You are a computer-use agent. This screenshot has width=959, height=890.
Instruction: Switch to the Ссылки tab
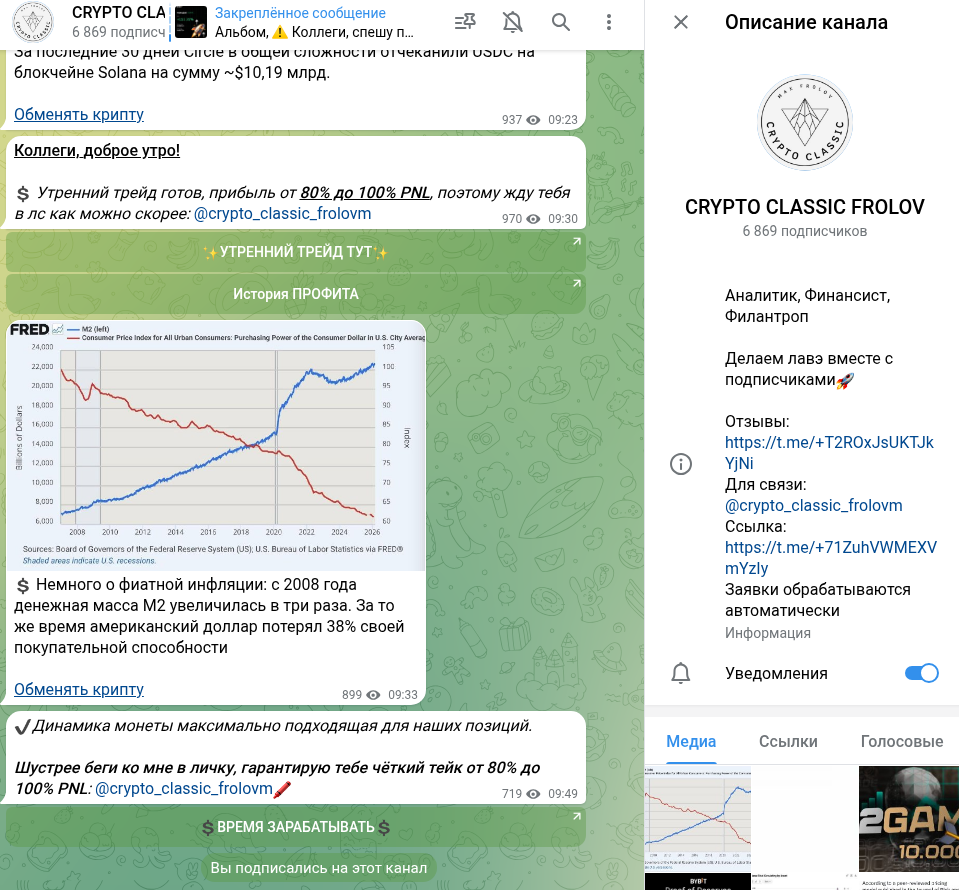coord(788,741)
